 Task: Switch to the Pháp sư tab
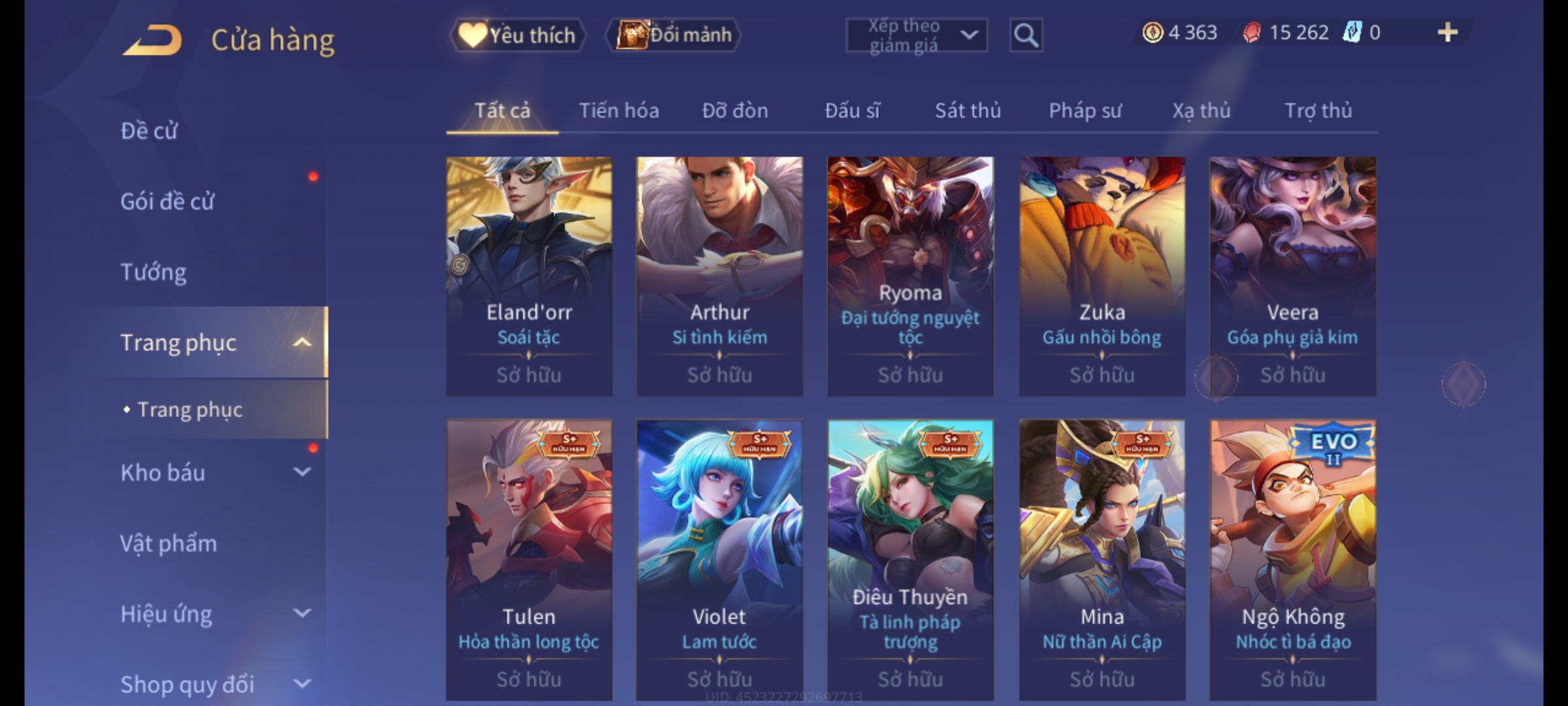coord(1085,110)
